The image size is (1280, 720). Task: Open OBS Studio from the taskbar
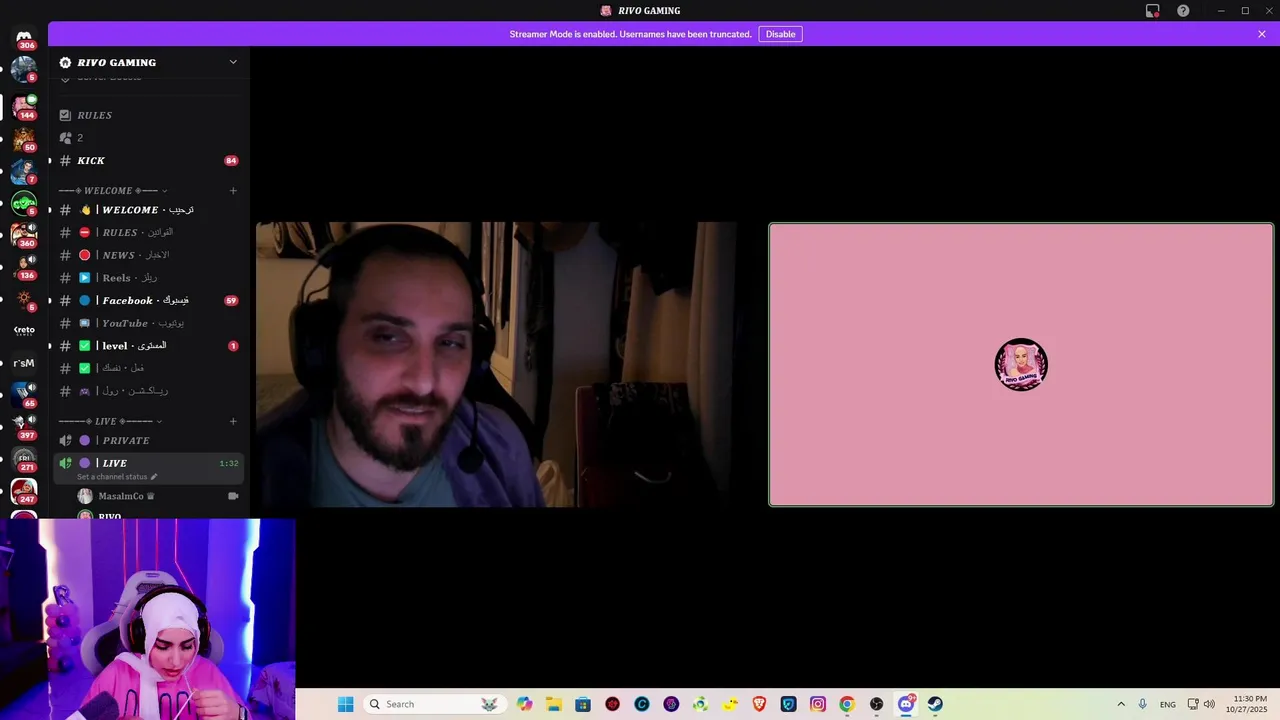[x=877, y=704]
